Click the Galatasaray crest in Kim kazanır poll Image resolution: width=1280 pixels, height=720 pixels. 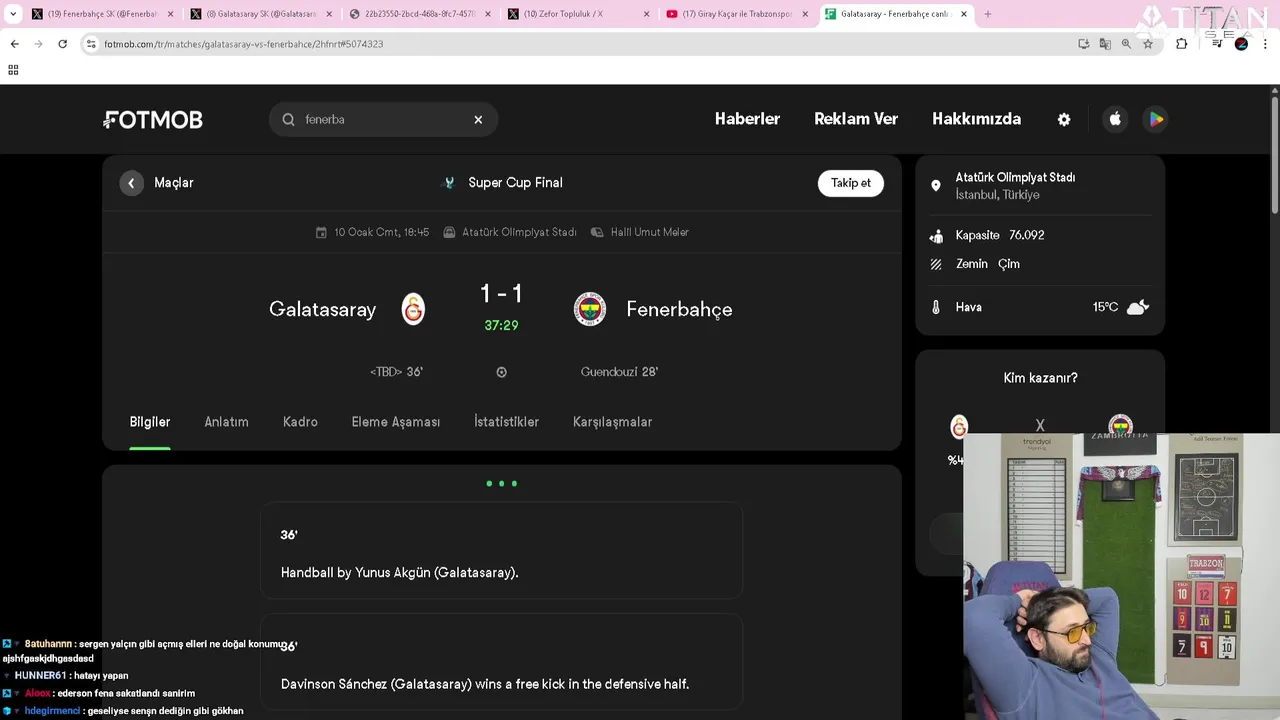959,427
